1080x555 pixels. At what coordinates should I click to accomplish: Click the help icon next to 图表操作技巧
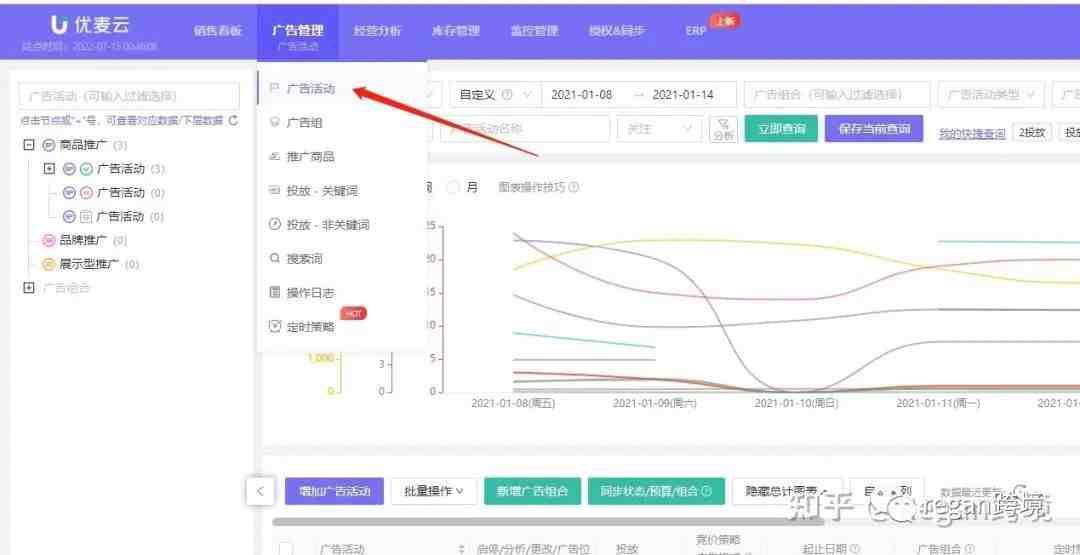pos(573,187)
